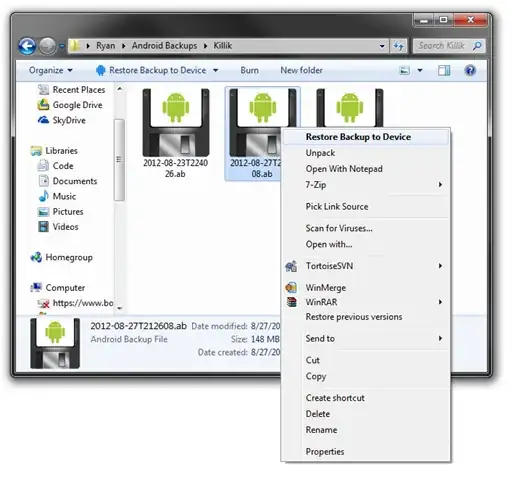
Task: Choose Restore Backup to Device in the context menu
Action: (366, 137)
